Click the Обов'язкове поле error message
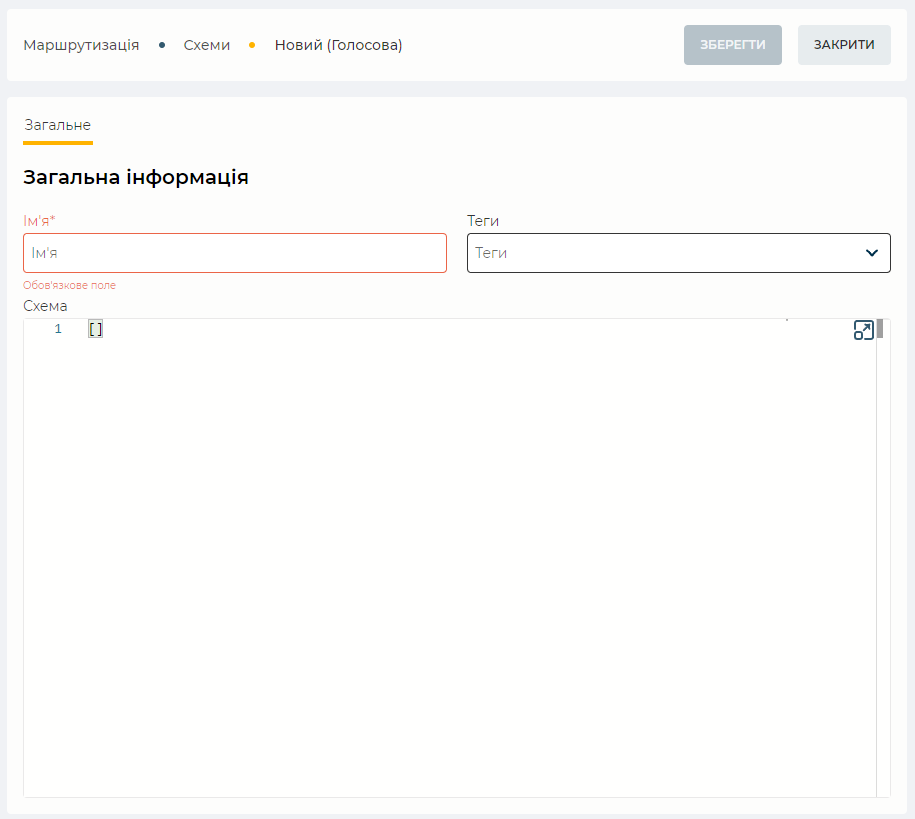The height and width of the screenshot is (819, 915). click(69, 285)
